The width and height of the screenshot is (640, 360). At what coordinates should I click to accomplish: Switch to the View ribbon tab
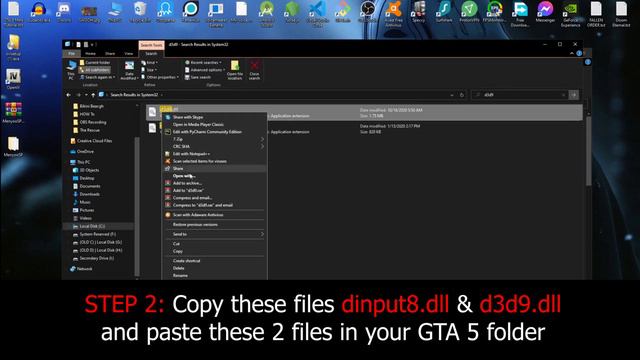tap(129, 53)
